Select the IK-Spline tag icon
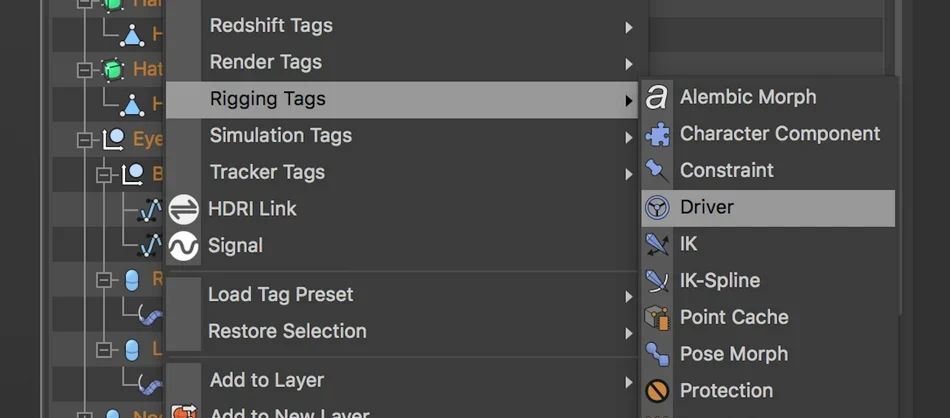Screen dimensions: 950x418 click(657, 281)
